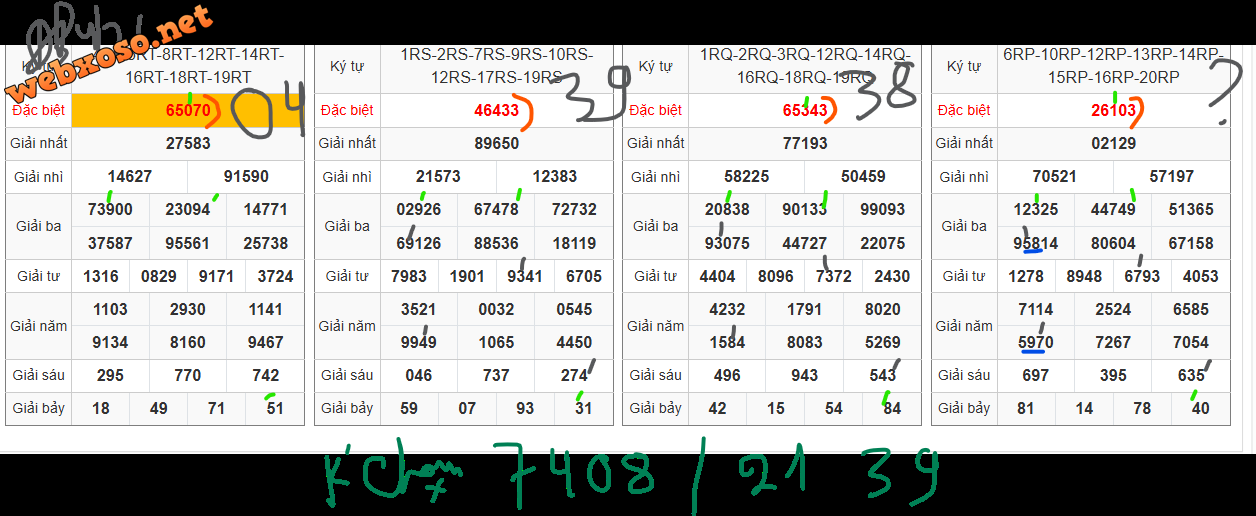Select the red special prize number 65343
The width and height of the screenshot is (1256, 516).
point(805,111)
